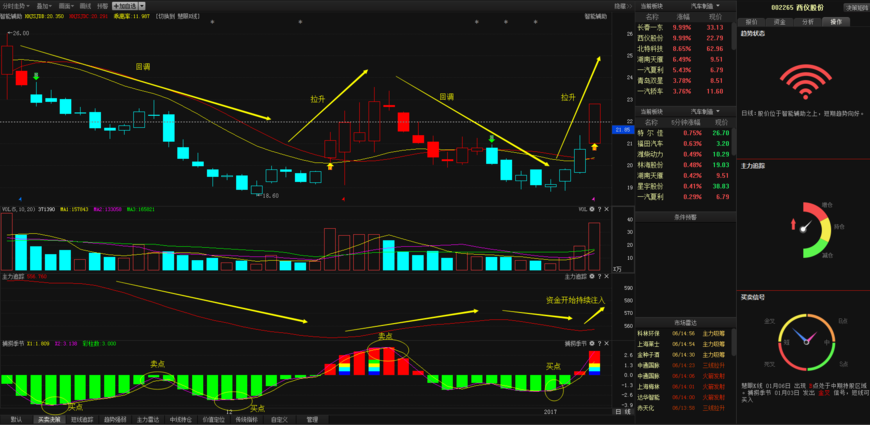Click the 买卖信号 clock dial
Screen dimensions: 870x425
(x=806, y=341)
